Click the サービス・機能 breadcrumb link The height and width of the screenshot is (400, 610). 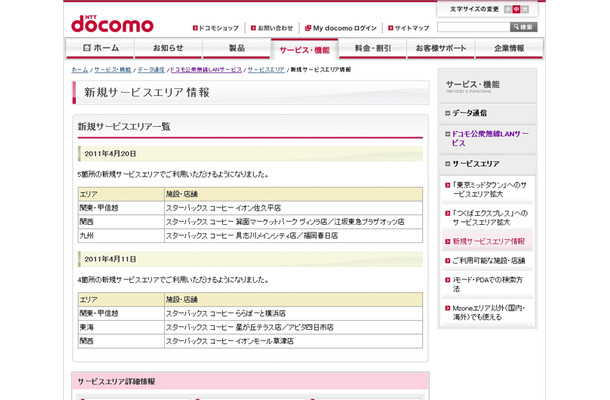(x=113, y=70)
